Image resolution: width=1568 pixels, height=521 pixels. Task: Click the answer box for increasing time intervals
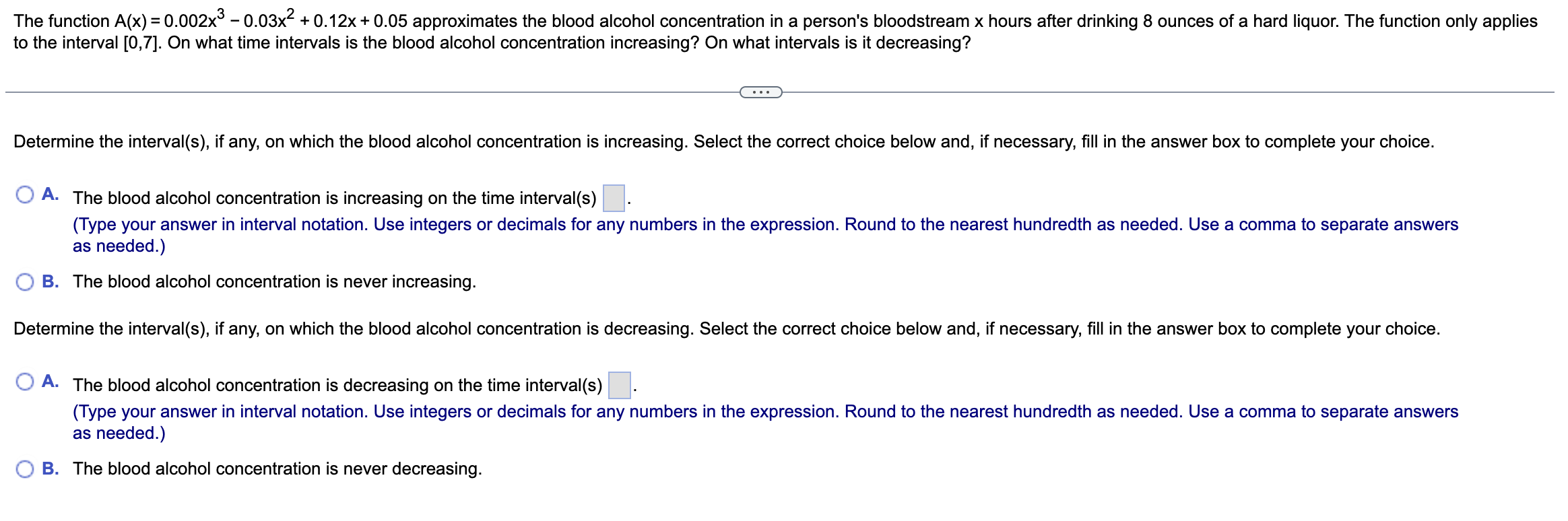(615, 196)
